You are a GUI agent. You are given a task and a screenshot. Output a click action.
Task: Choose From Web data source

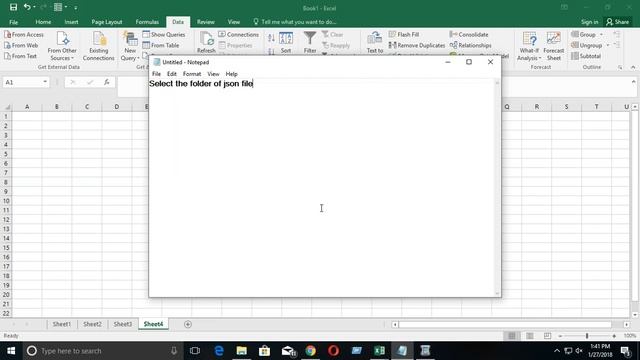(21, 45)
